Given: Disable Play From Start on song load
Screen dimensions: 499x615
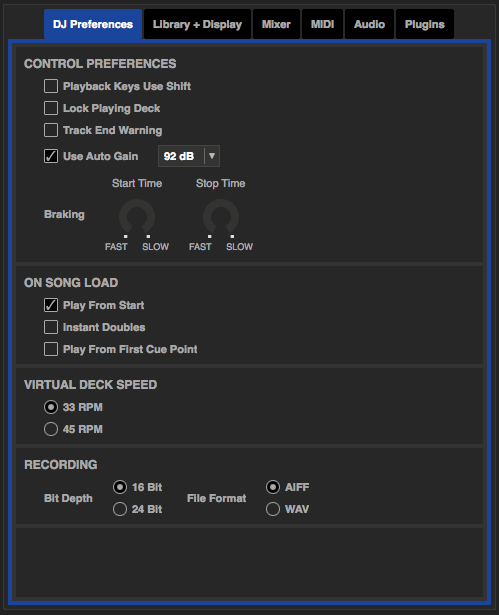Looking at the screenshot, I should coord(51,305).
